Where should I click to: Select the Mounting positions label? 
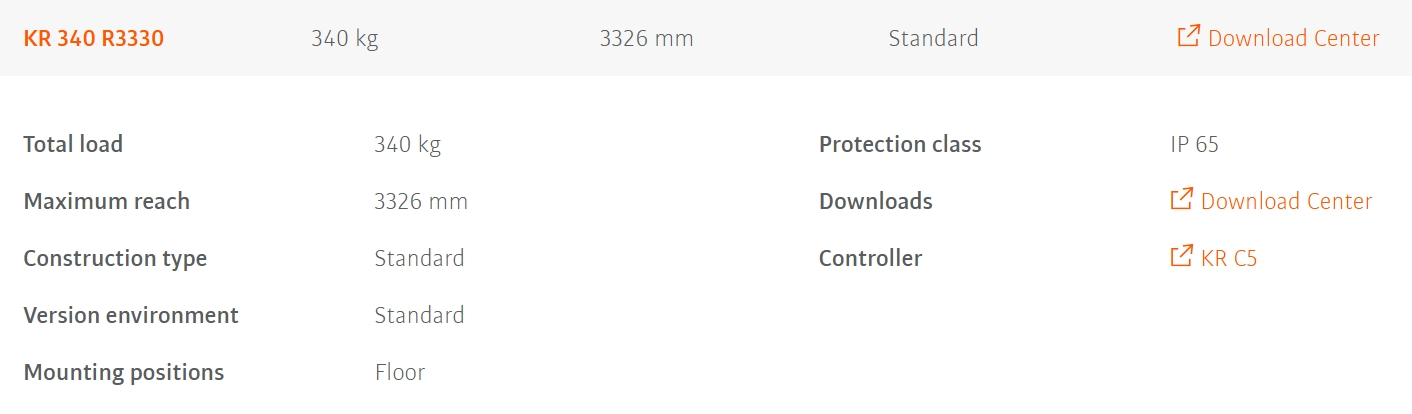123,372
